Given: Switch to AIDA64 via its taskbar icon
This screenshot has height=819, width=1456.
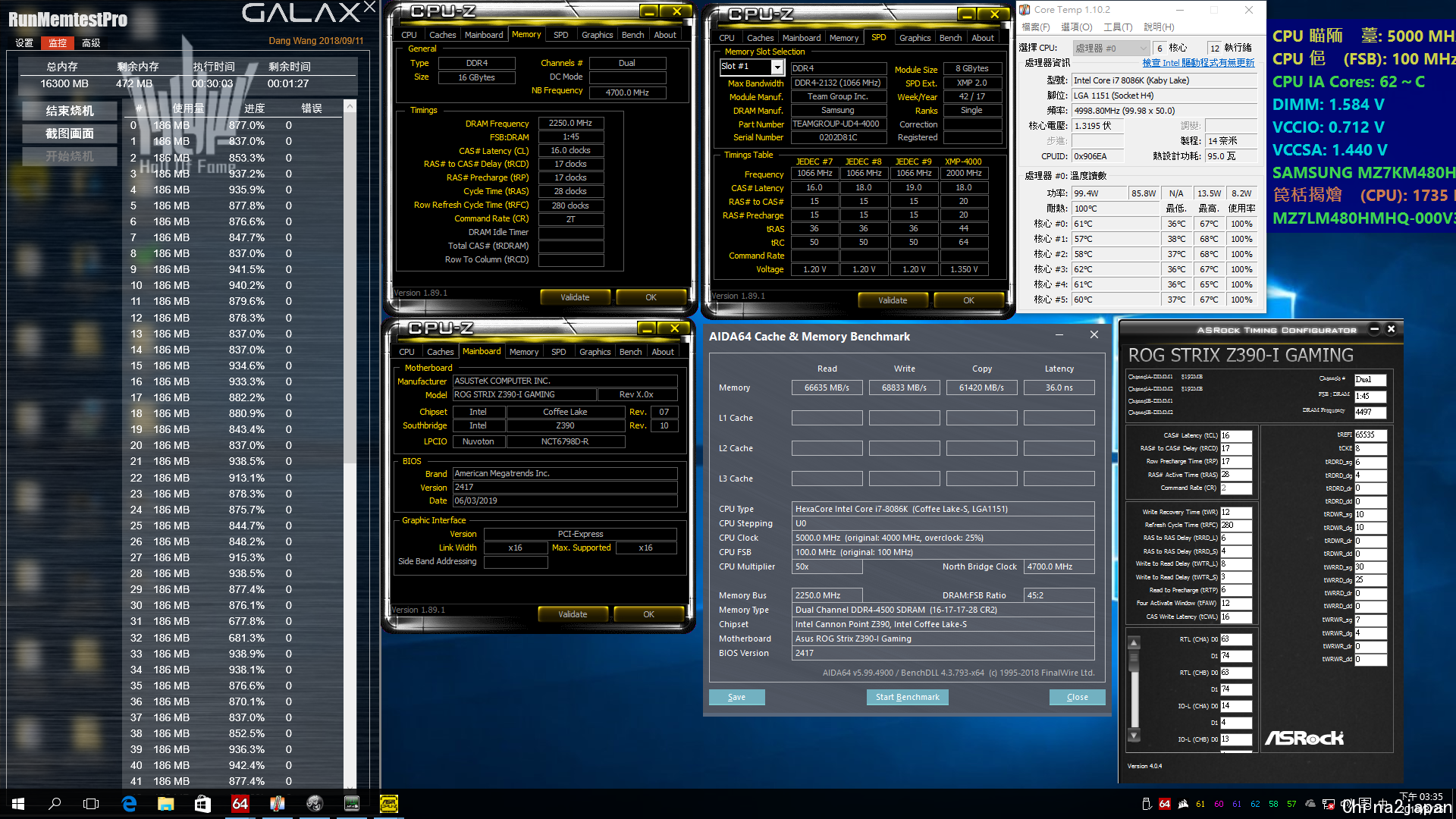Looking at the screenshot, I should coord(240,804).
